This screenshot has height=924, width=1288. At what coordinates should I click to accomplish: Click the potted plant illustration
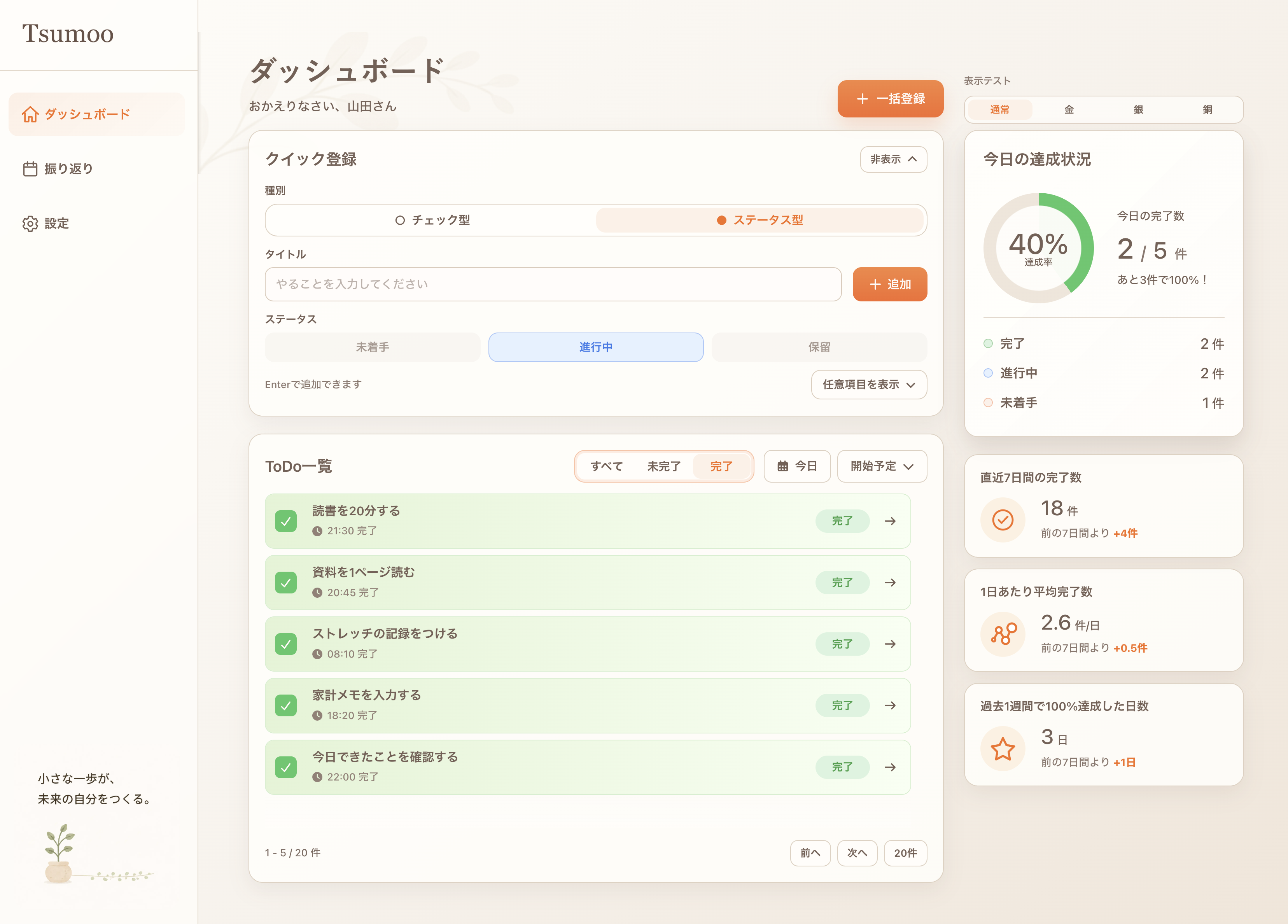coord(59,854)
